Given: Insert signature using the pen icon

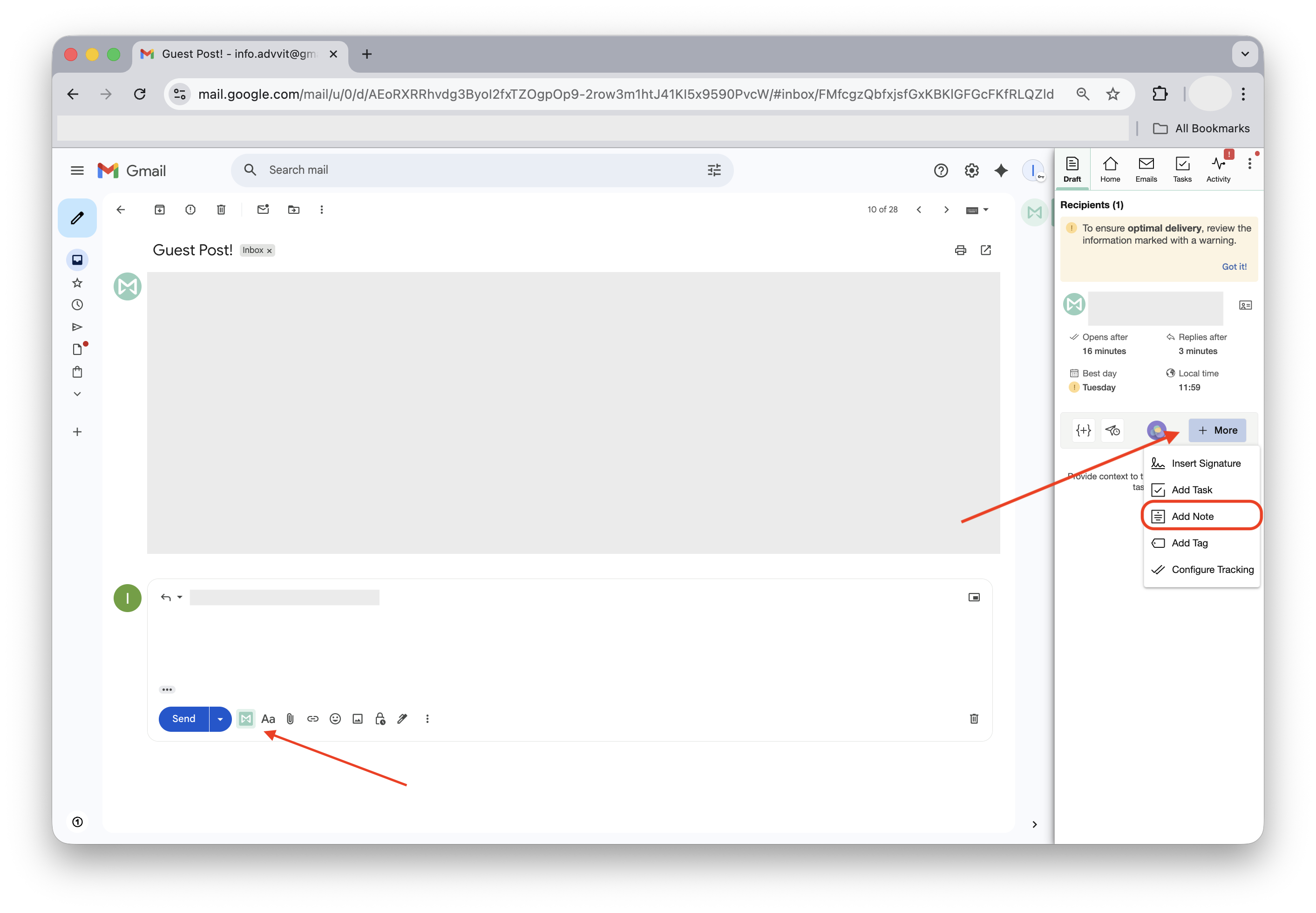Looking at the screenshot, I should (403, 719).
